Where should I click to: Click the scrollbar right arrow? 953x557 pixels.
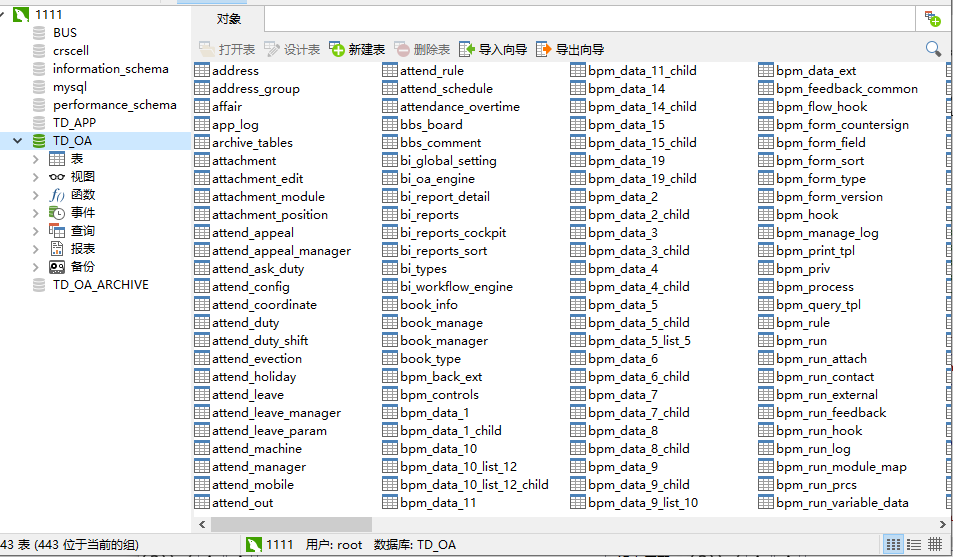click(943, 524)
